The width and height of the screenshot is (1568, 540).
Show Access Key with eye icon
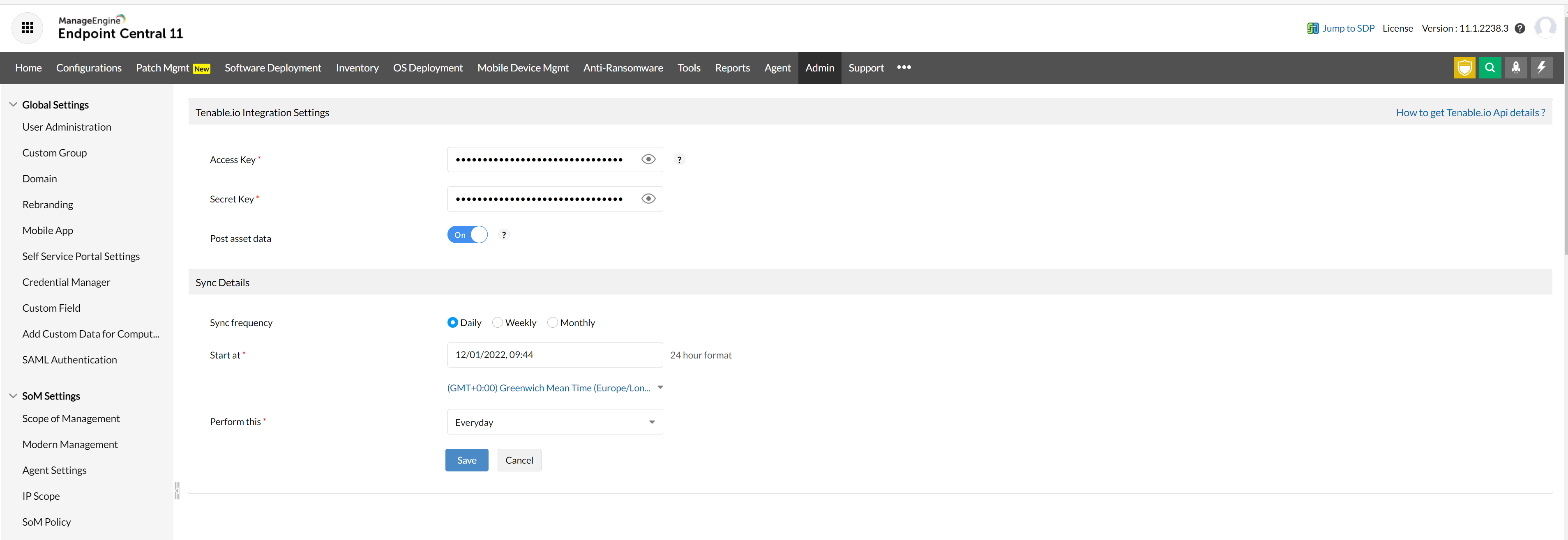(648, 159)
